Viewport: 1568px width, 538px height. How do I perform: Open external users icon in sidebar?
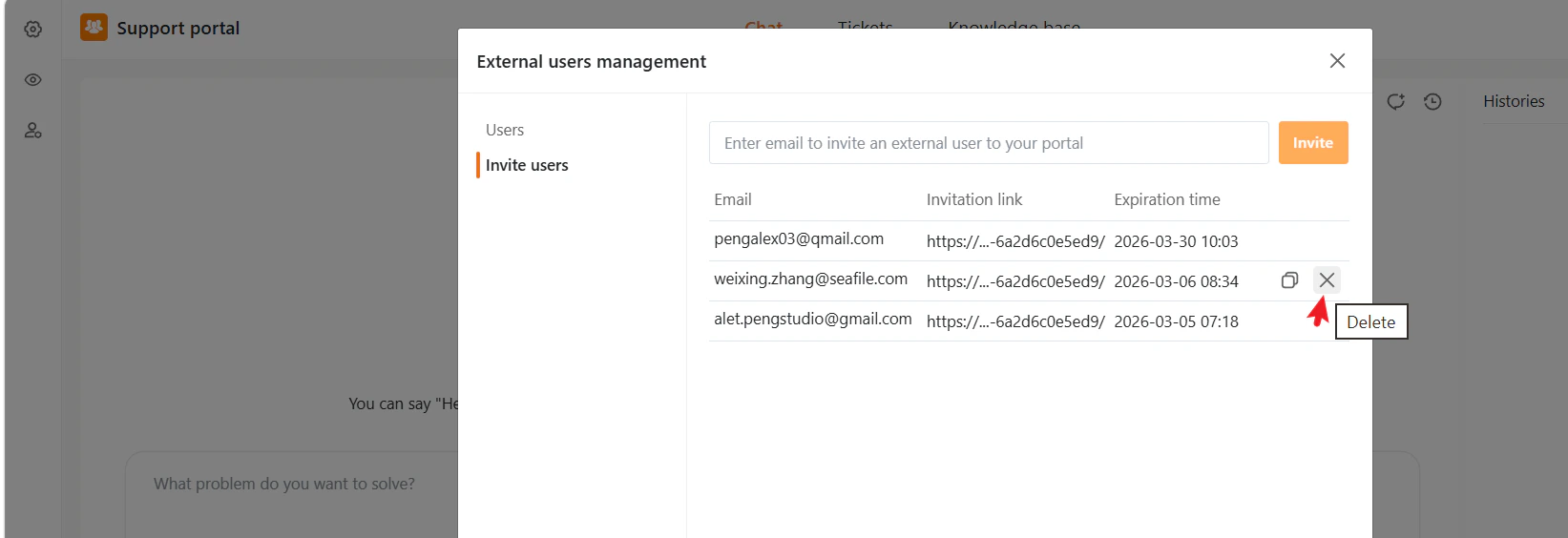pos(33,131)
